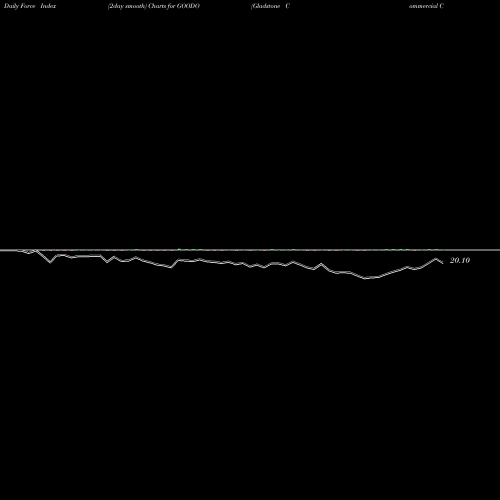
Task: Click the 'Daily Force Index' title text
Action: [30, 6]
